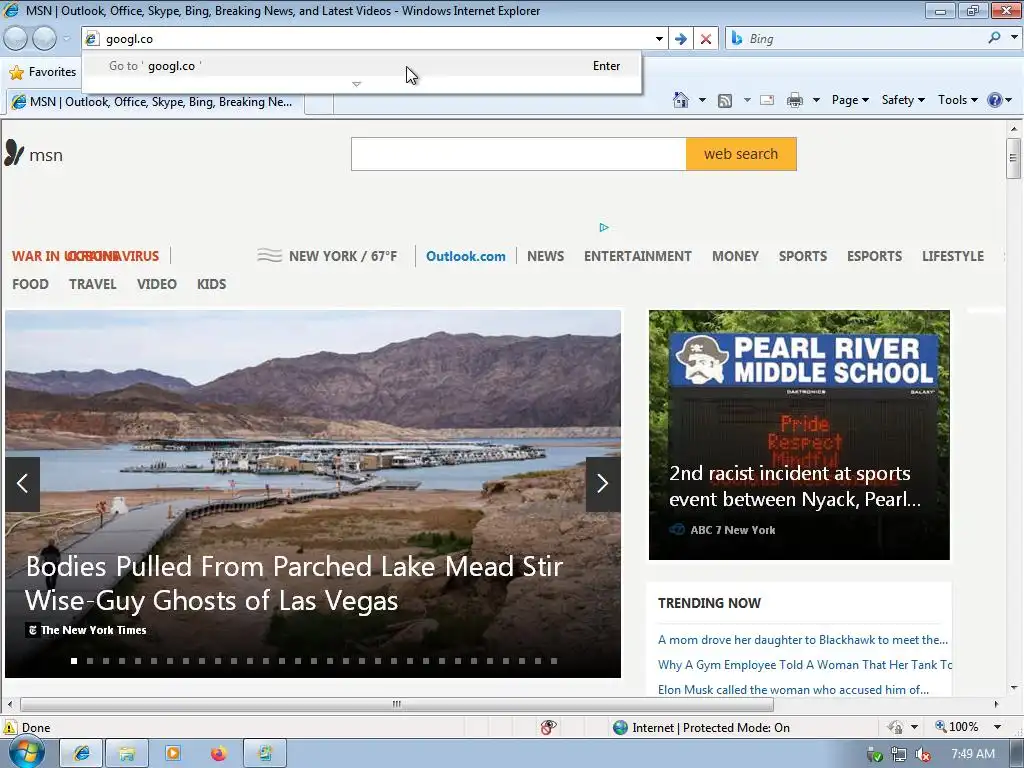This screenshot has width=1024, height=768.
Task: Open the Tools menu
Action: (x=957, y=100)
